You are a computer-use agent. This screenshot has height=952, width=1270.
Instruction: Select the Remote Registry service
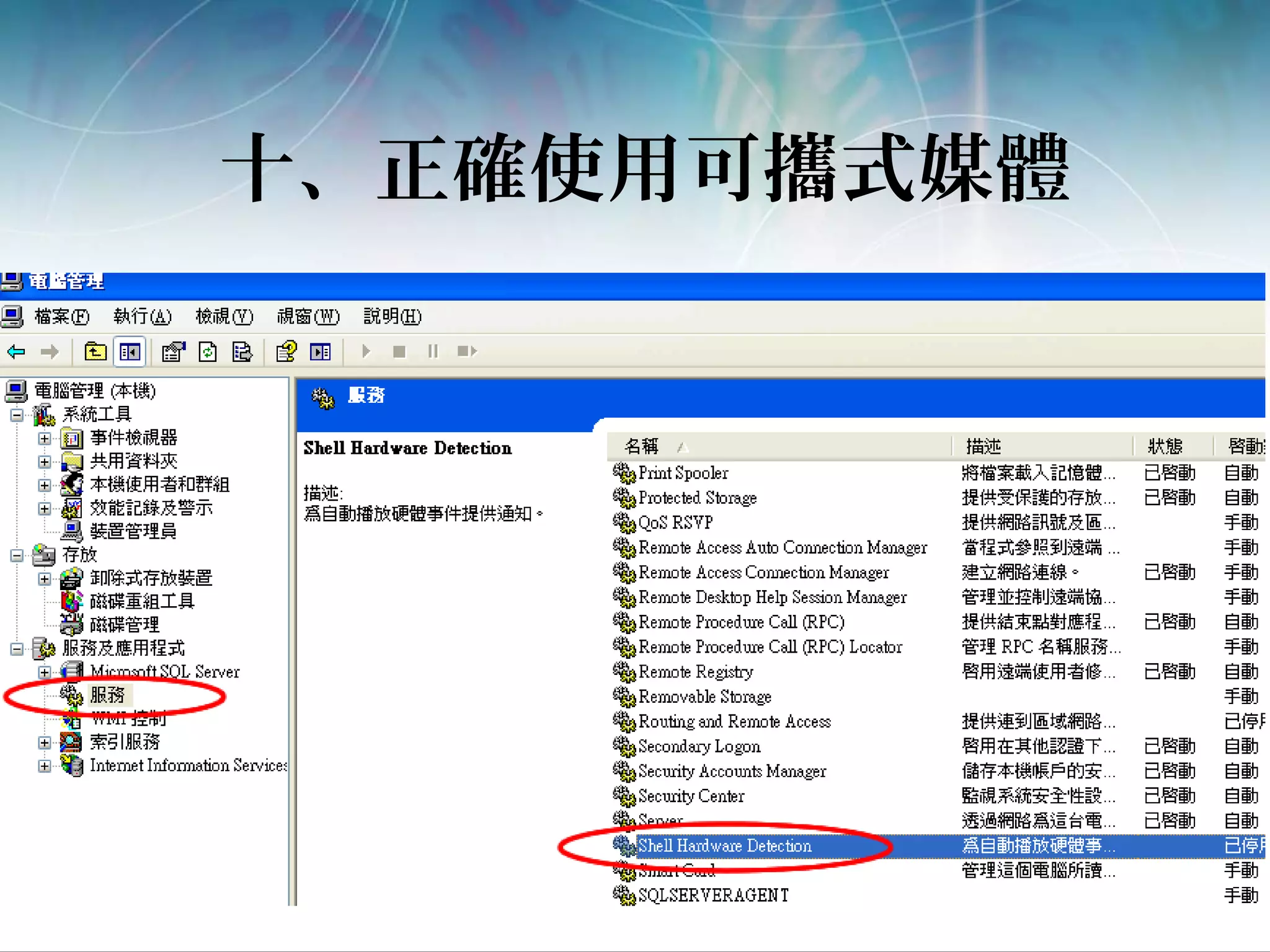pyautogui.click(x=696, y=671)
